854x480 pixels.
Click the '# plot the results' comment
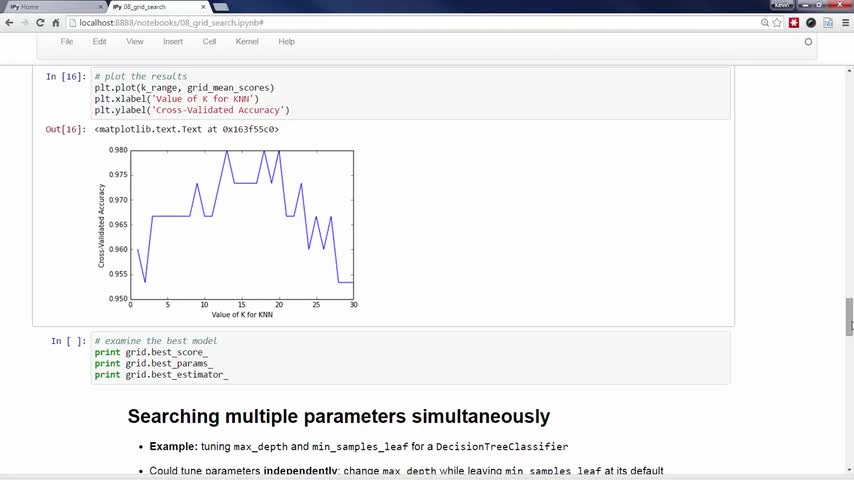tap(141, 76)
